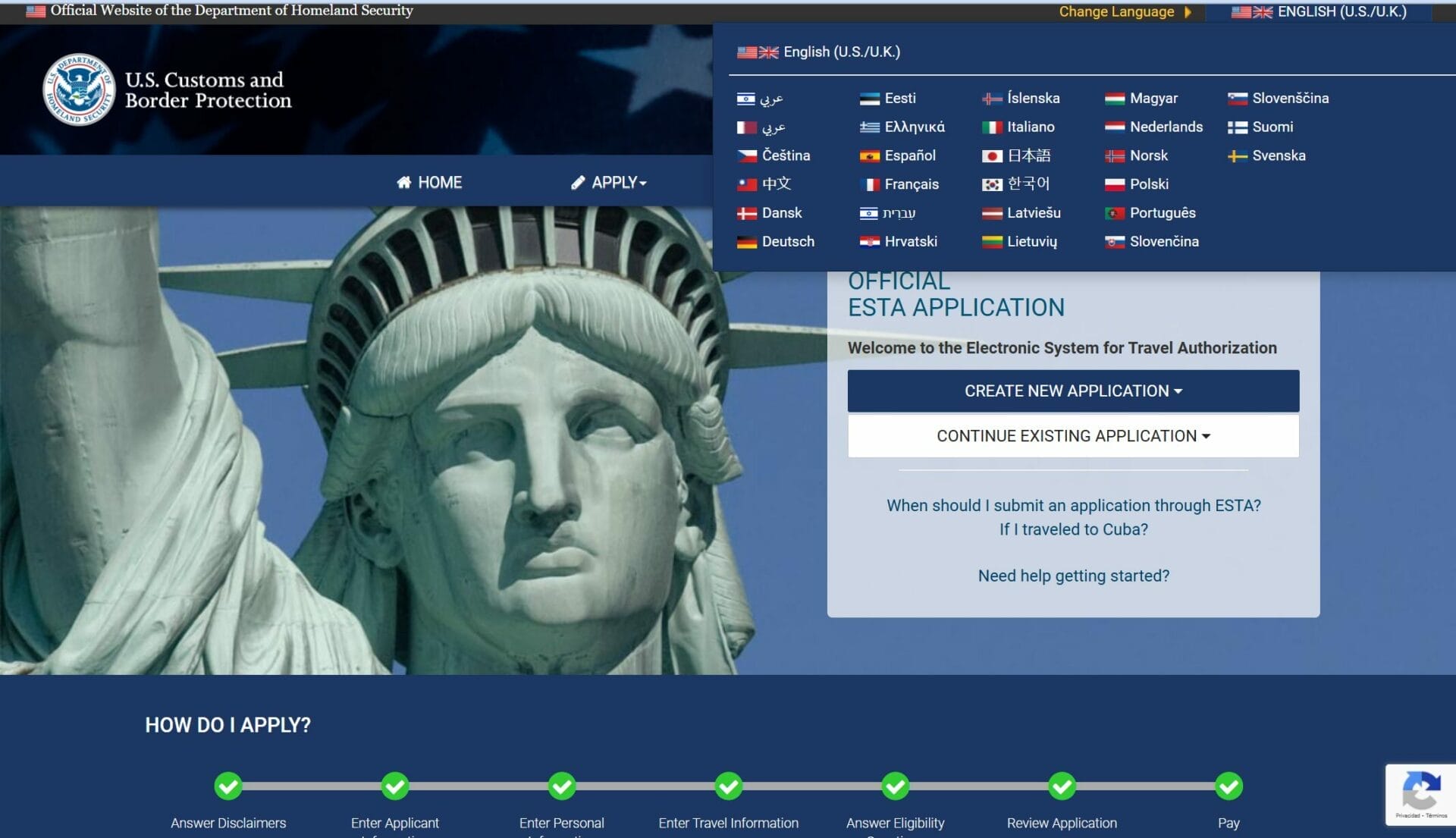Click the Svenska flag icon
The width and height of the screenshot is (1456, 838).
point(1237,156)
